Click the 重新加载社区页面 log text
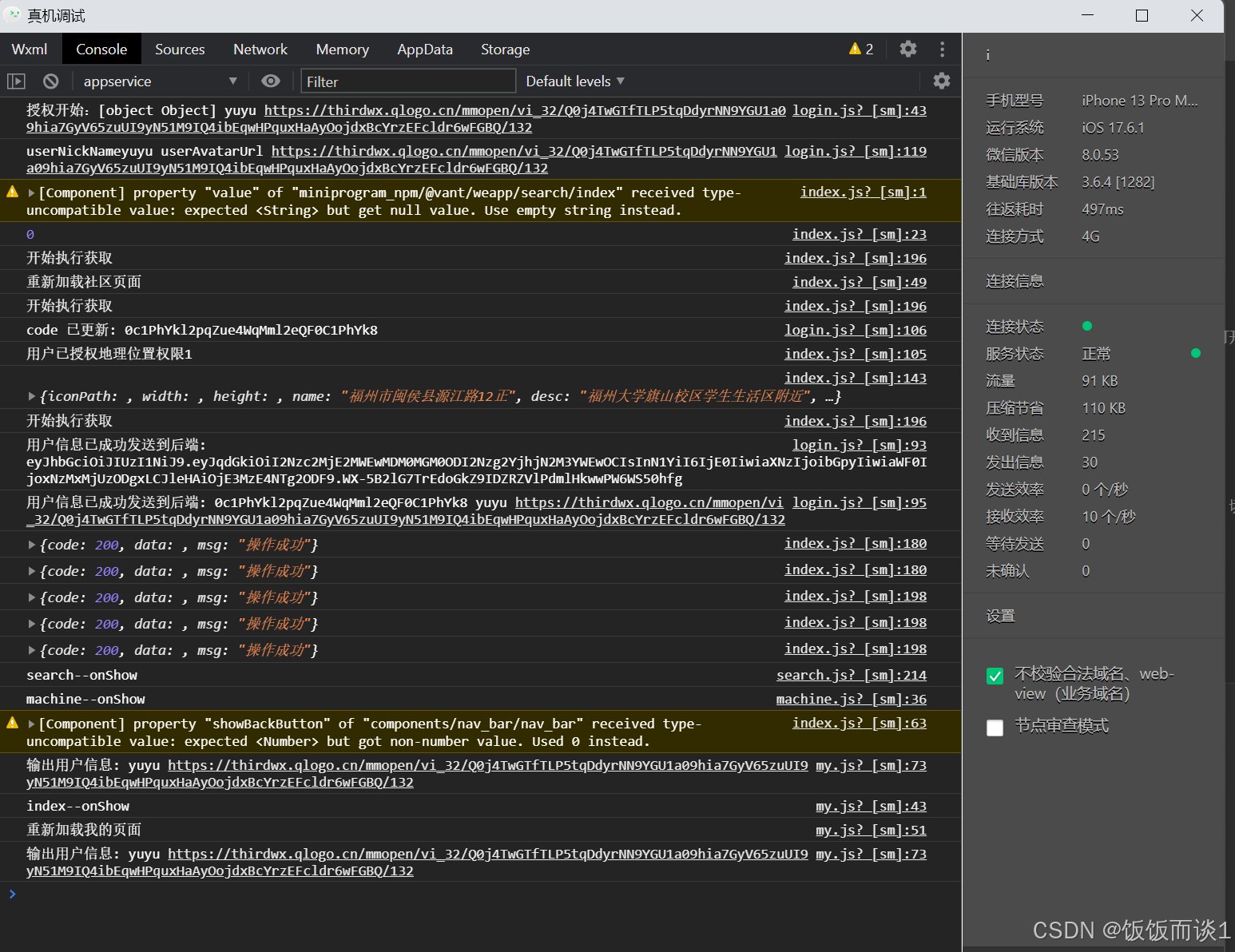This screenshot has width=1235, height=952. point(84,282)
